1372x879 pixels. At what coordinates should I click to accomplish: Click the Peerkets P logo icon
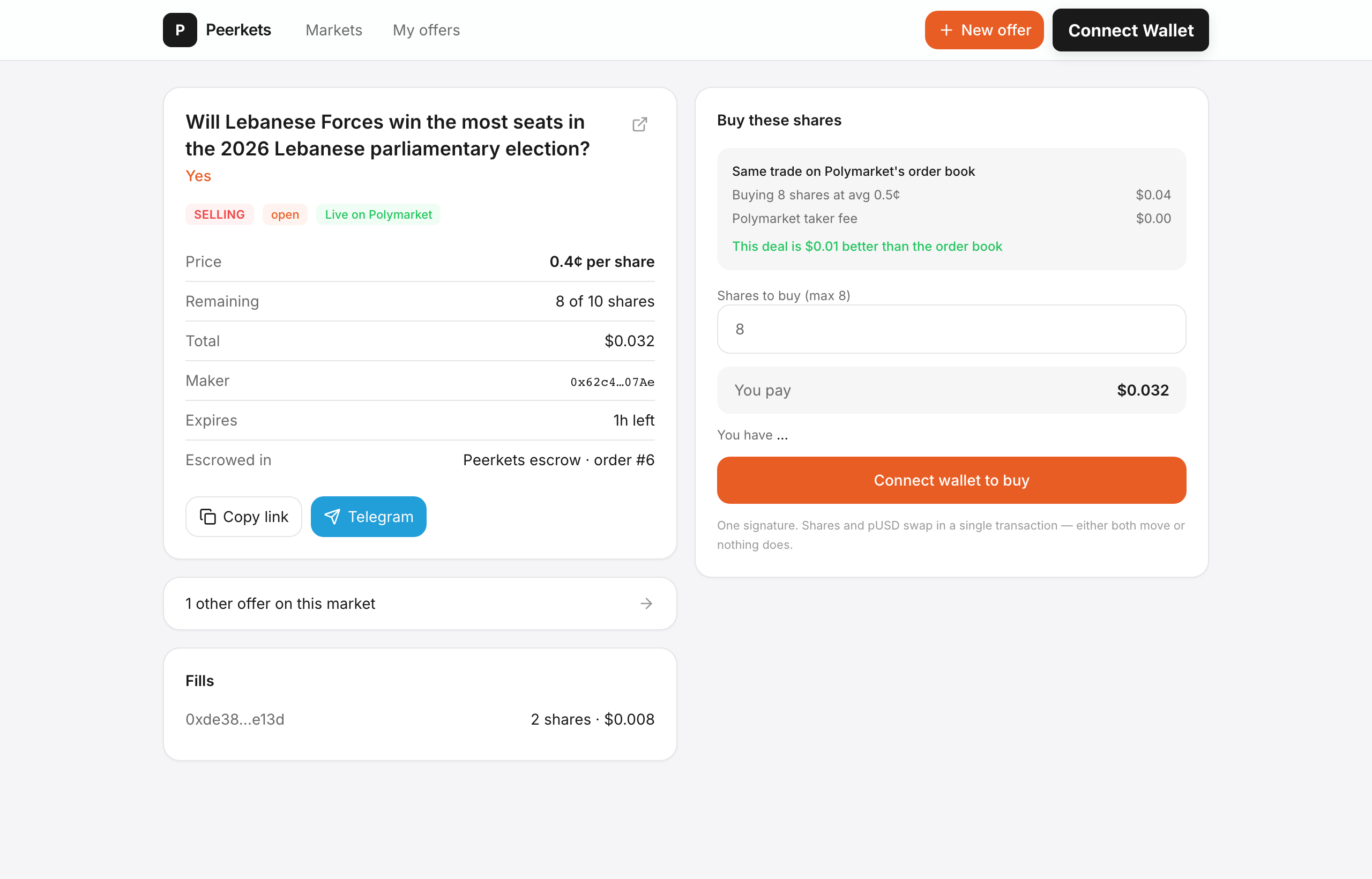click(180, 29)
